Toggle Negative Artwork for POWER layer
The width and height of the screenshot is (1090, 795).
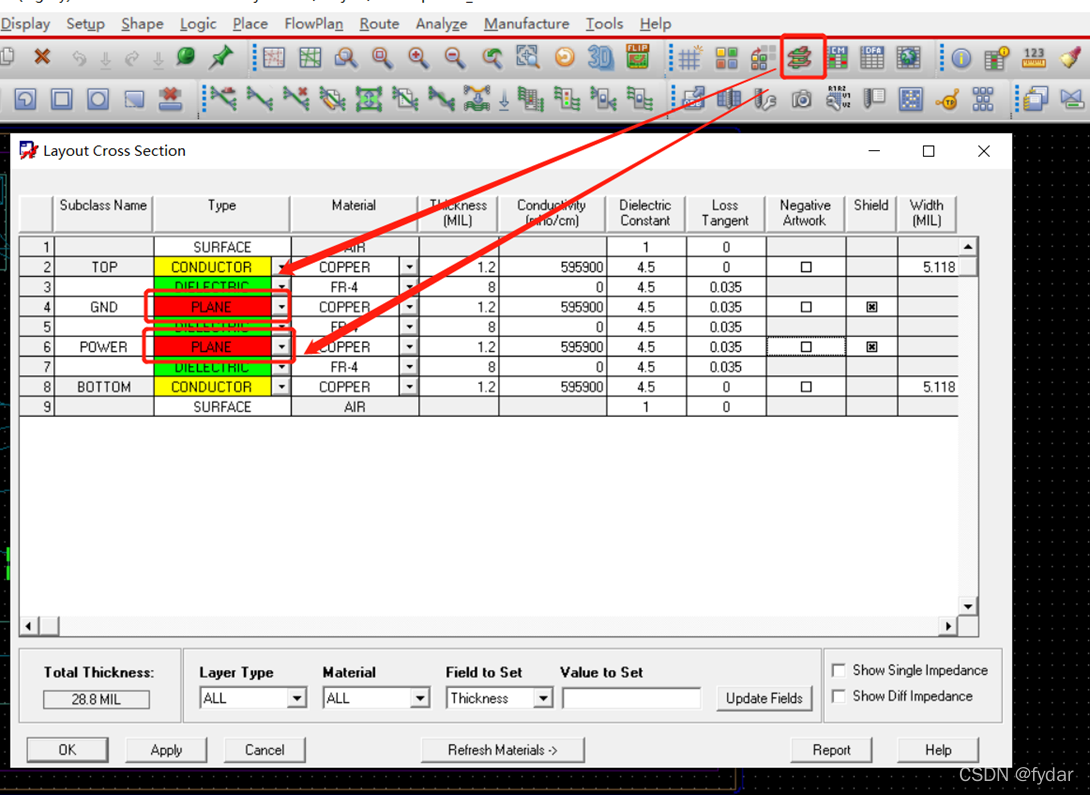806,347
